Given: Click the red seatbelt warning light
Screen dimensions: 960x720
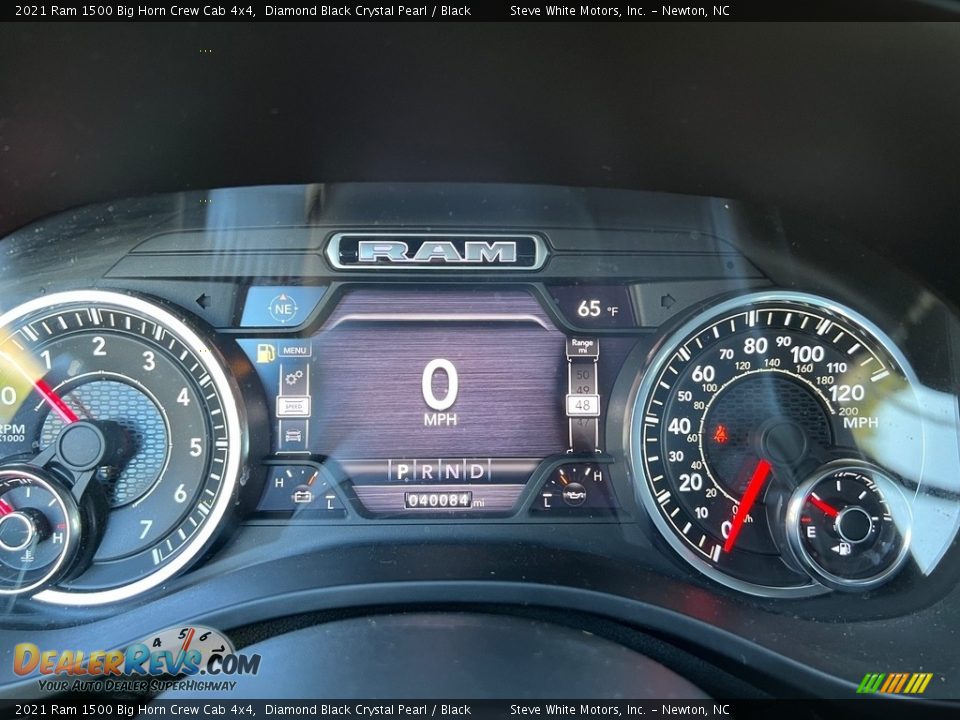Looking at the screenshot, I should coord(720,434).
